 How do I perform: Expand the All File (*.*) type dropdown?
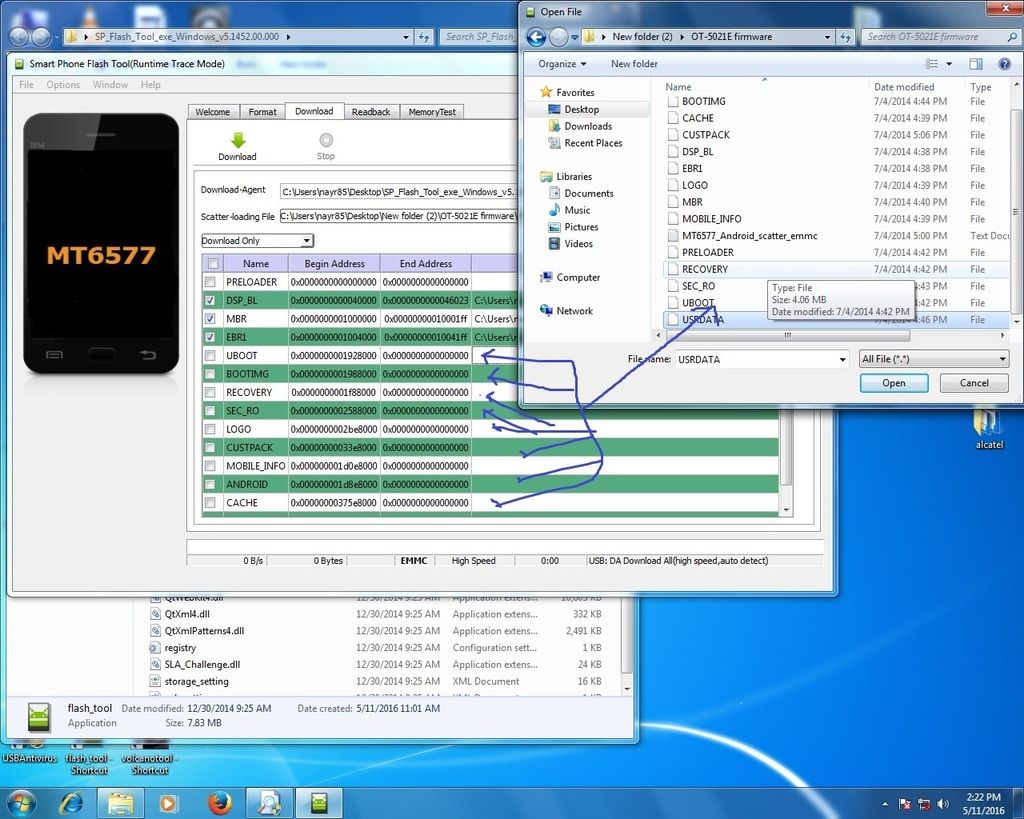click(933, 358)
